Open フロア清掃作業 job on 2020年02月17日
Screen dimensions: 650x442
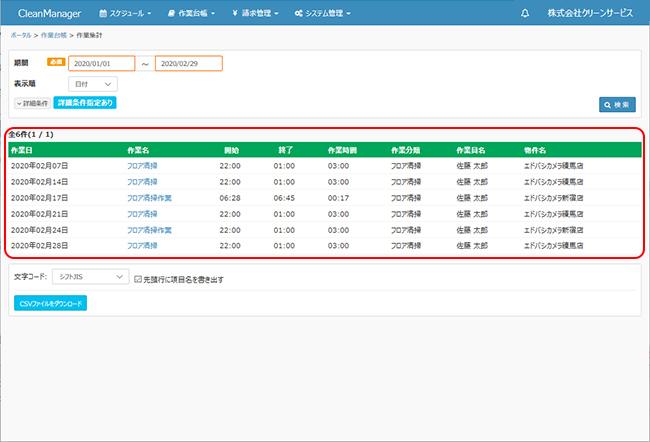149,197
